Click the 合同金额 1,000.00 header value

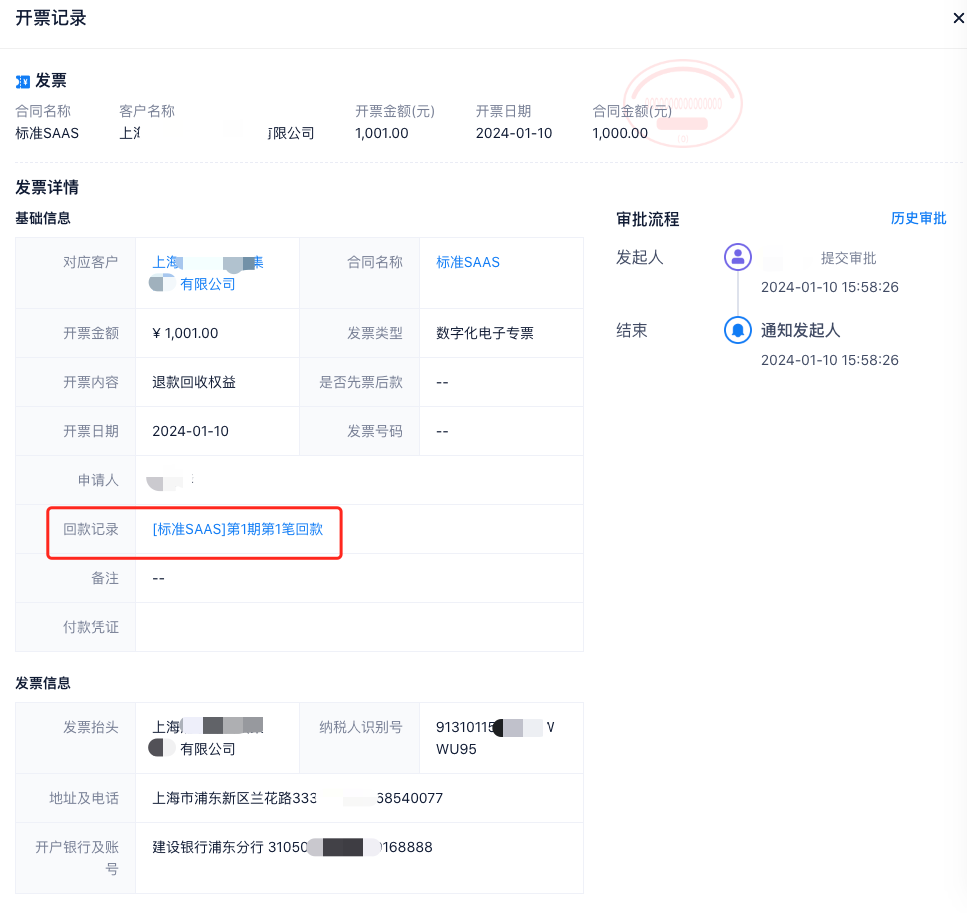(620, 133)
